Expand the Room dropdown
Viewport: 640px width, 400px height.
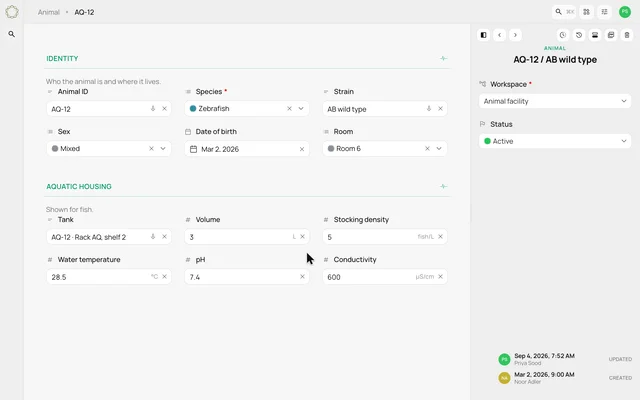pyautogui.click(x=439, y=149)
